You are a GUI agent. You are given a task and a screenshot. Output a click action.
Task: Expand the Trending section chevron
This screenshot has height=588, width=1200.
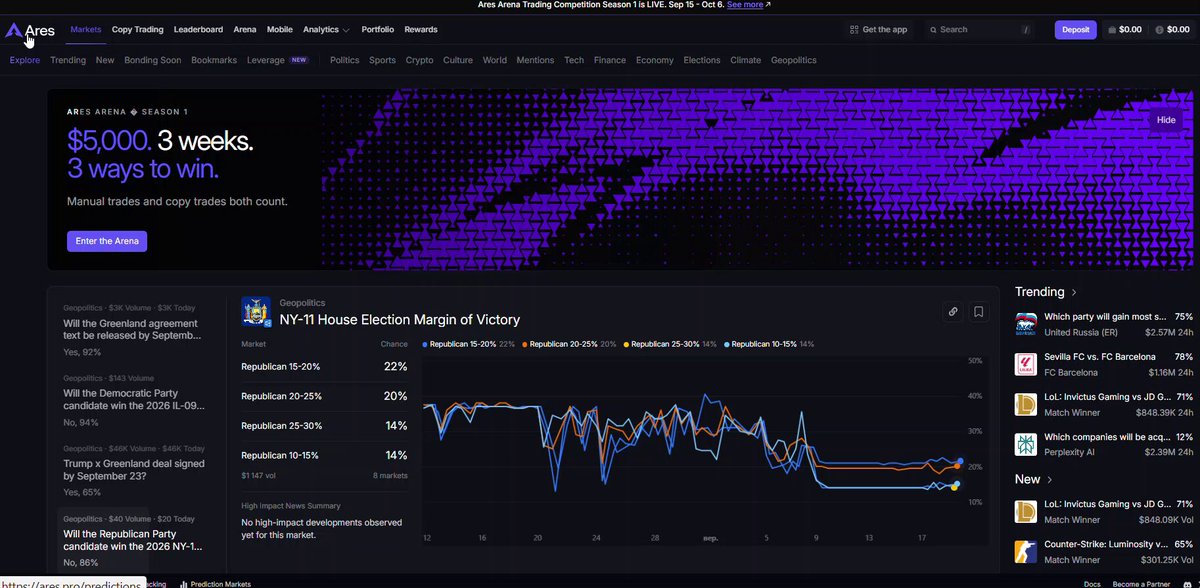coord(1074,292)
